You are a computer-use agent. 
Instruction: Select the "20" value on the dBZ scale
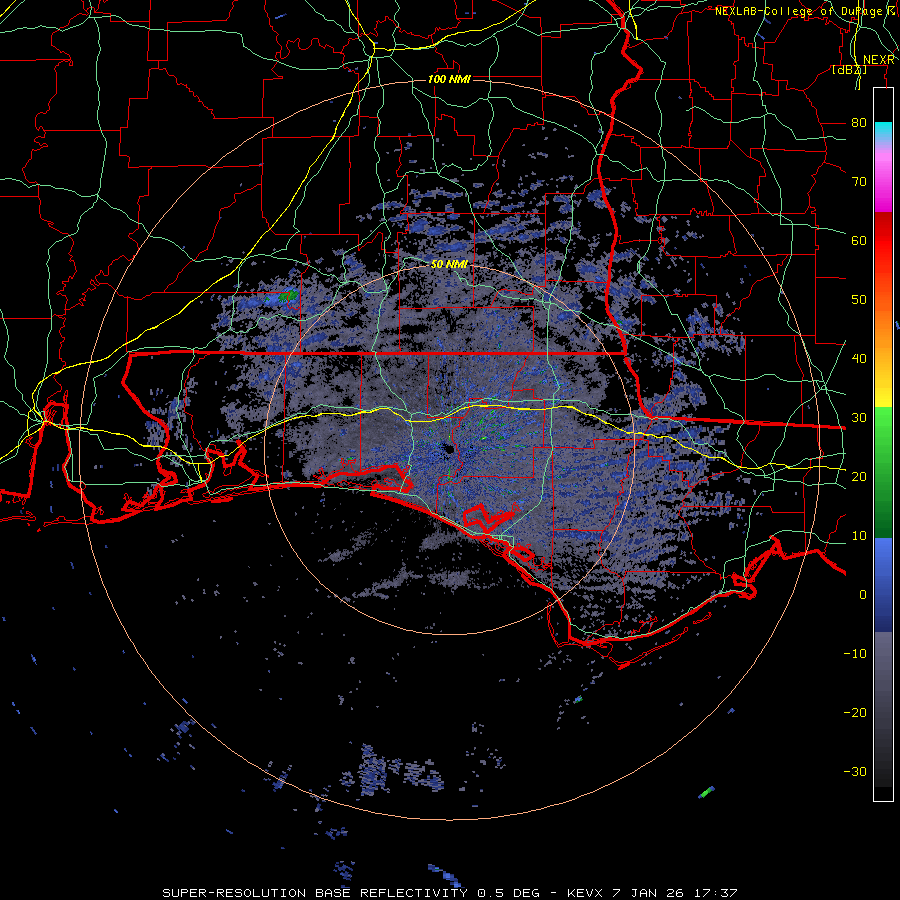[859, 476]
